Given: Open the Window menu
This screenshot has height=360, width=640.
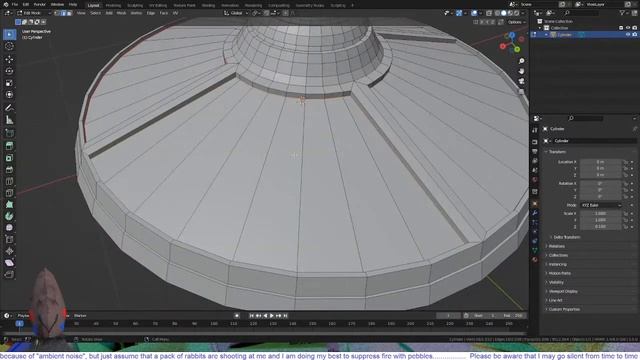Looking at the screenshot, I should [x=57, y=4].
